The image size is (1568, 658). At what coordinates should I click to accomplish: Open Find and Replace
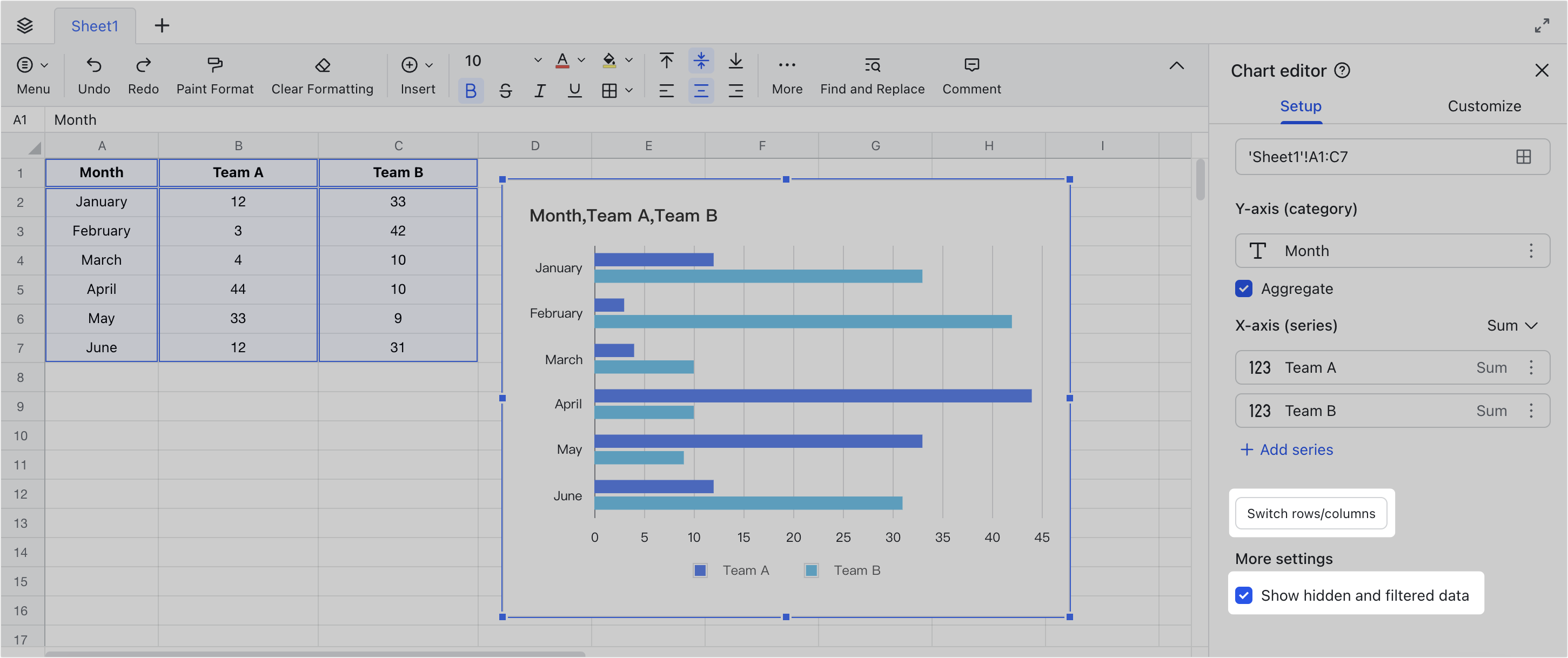872,74
